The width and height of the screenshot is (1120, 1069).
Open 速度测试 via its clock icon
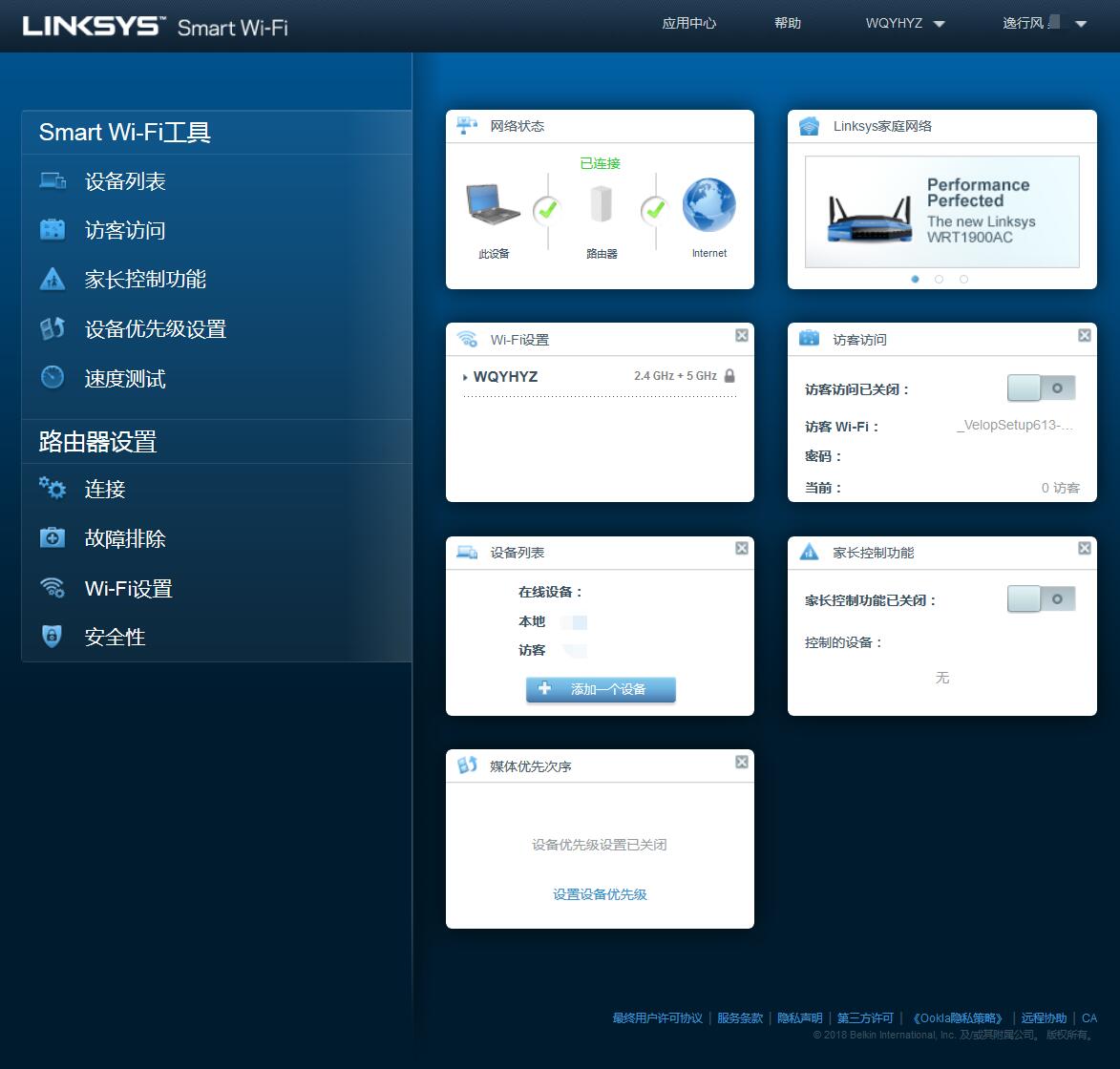pyautogui.click(x=52, y=377)
